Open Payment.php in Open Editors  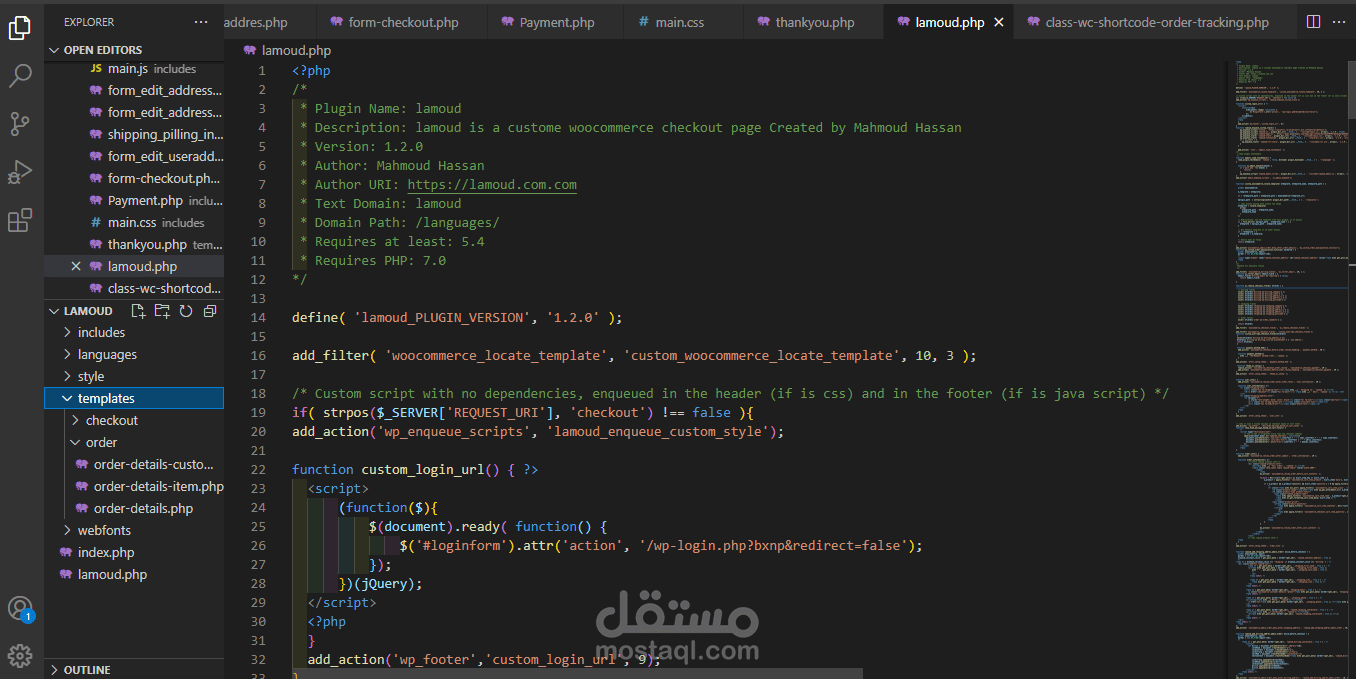(x=134, y=201)
